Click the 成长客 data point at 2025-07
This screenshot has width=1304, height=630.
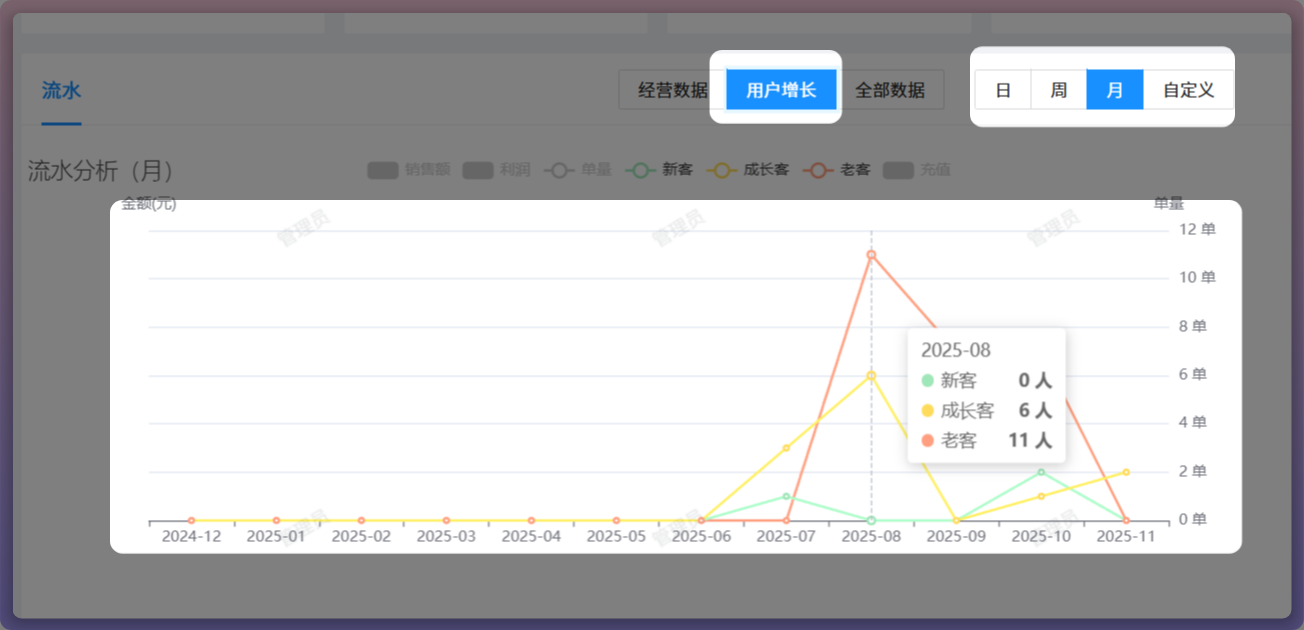click(x=786, y=448)
